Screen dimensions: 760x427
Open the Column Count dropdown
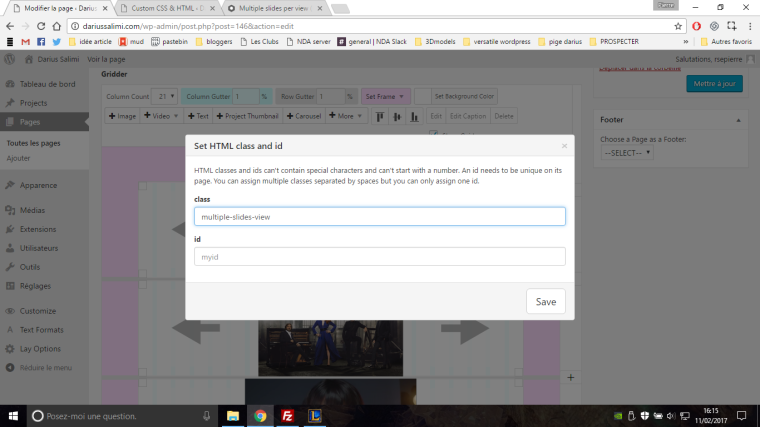point(166,96)
